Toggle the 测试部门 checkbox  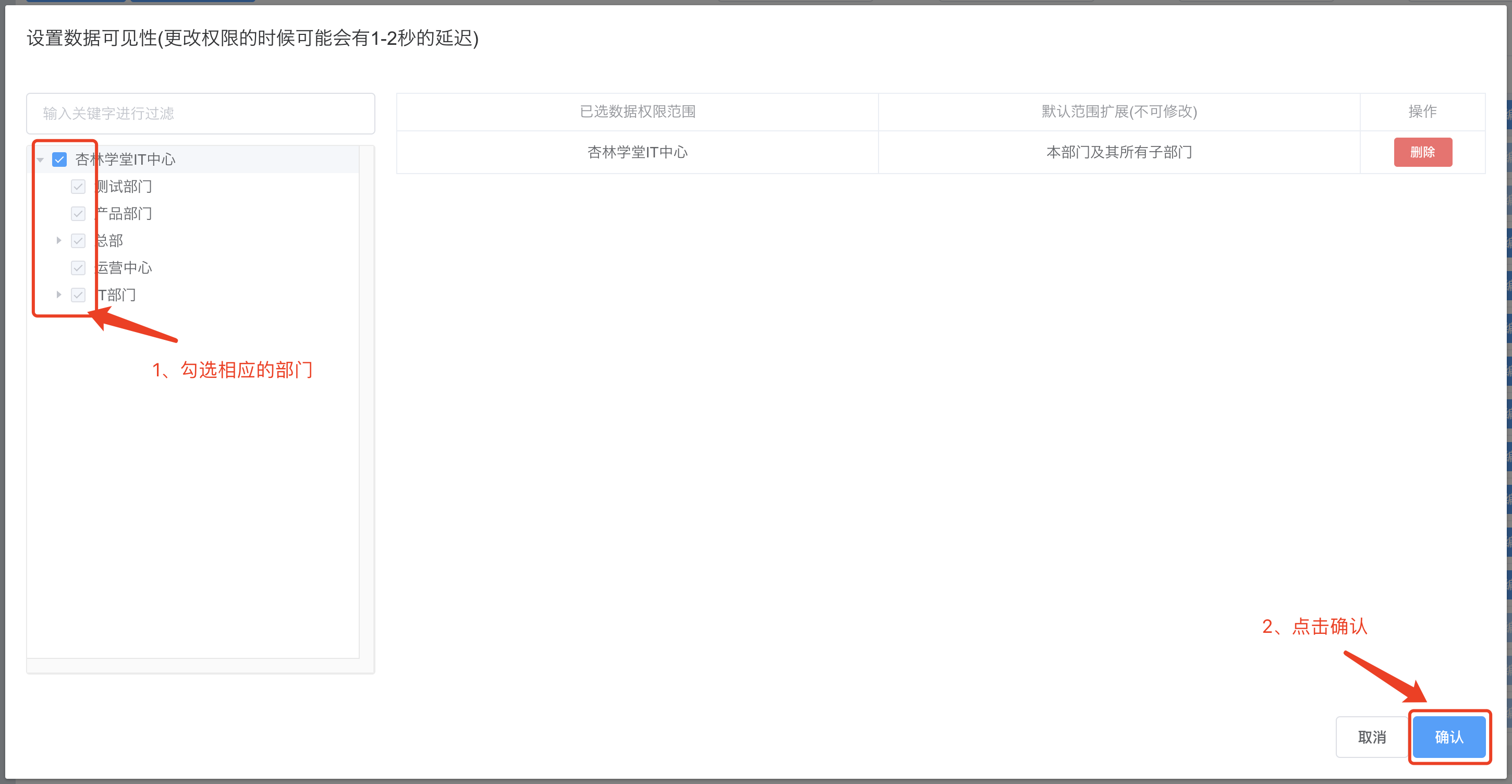tap(78, 187)
